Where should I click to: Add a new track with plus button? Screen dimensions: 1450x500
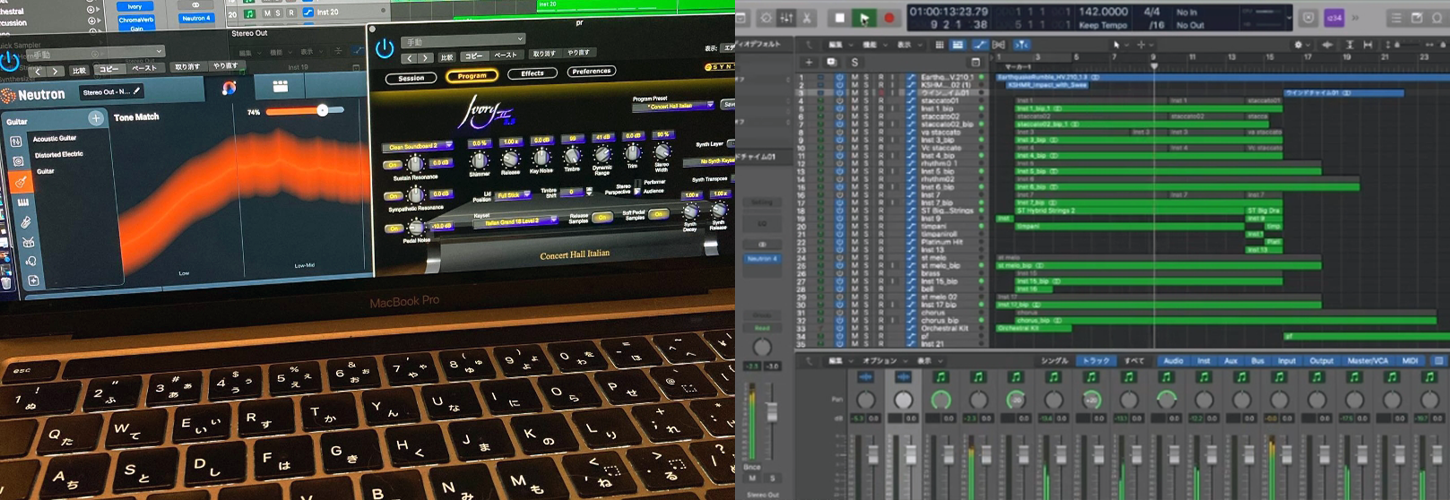[x=807, y=61]
